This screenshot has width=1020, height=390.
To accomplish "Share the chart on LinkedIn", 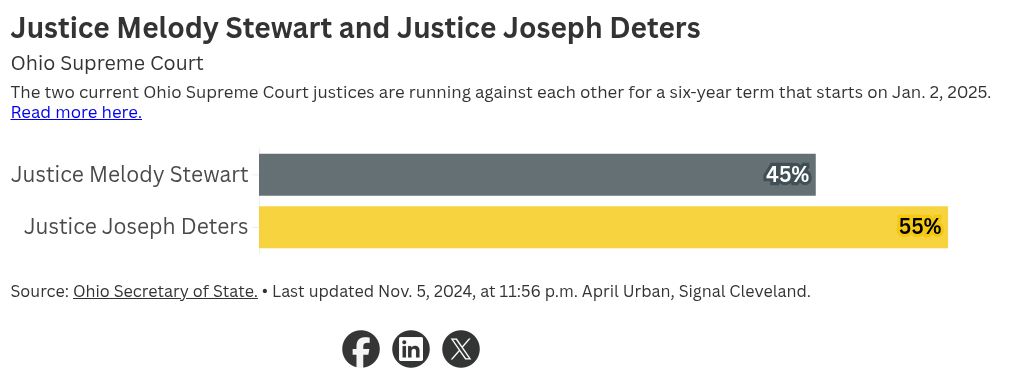I will 410,349.
